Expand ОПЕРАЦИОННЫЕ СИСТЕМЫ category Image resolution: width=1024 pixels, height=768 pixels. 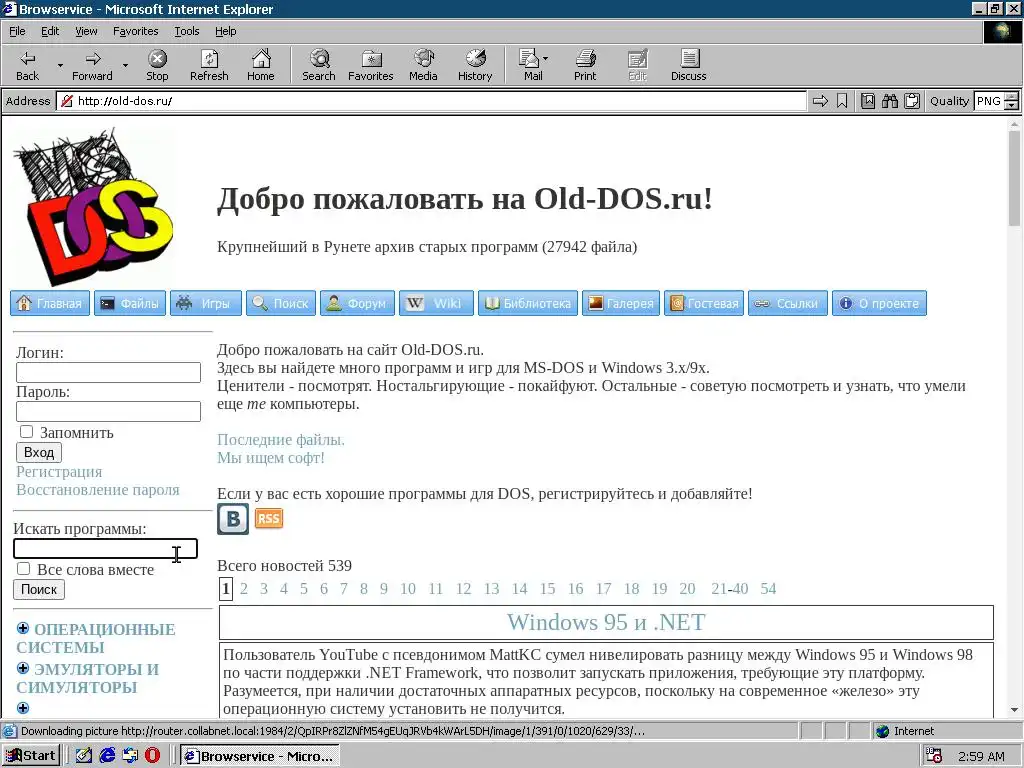(23, 628)
